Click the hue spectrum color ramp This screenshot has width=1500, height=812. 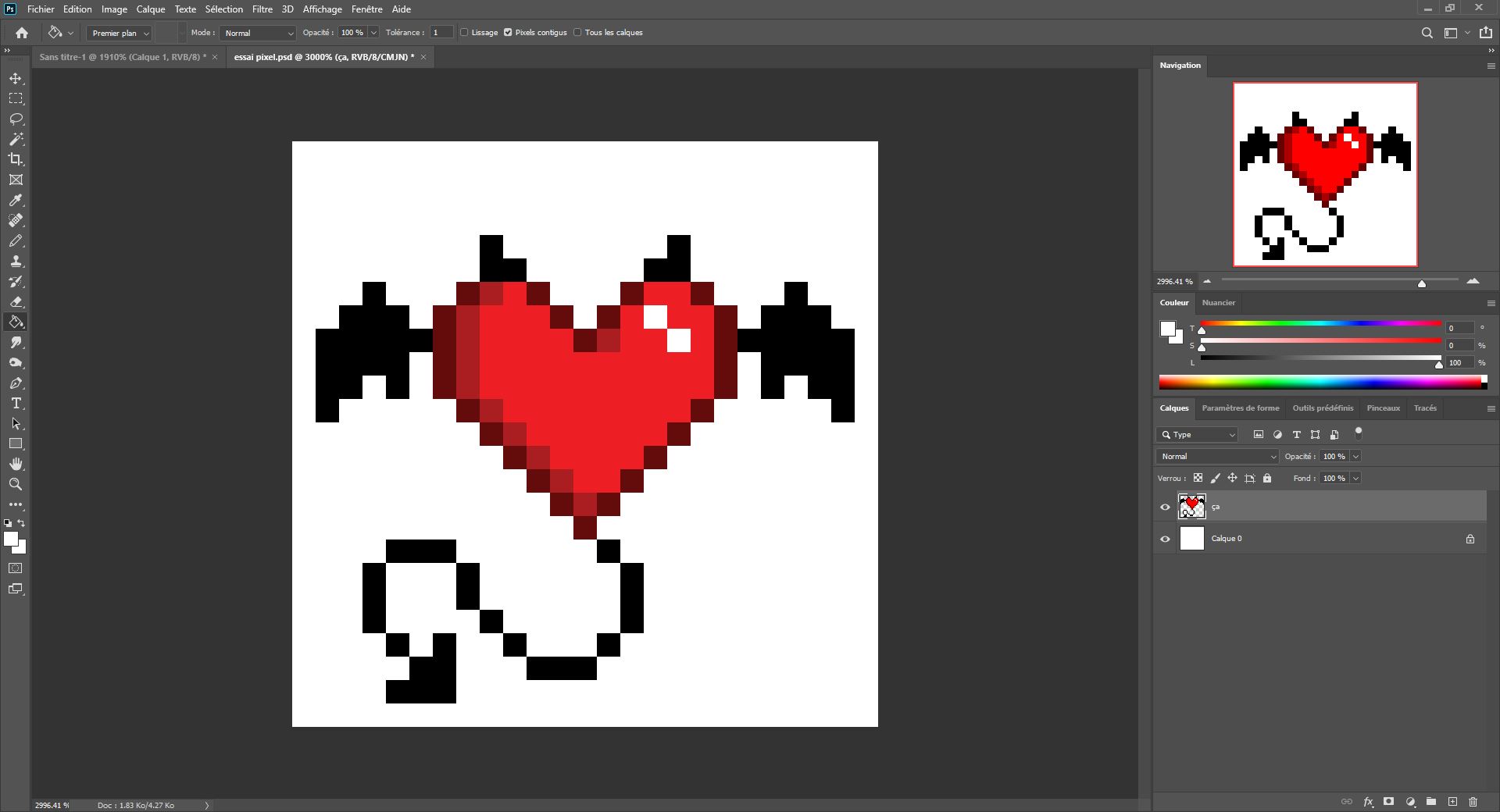click(1320, 382)
